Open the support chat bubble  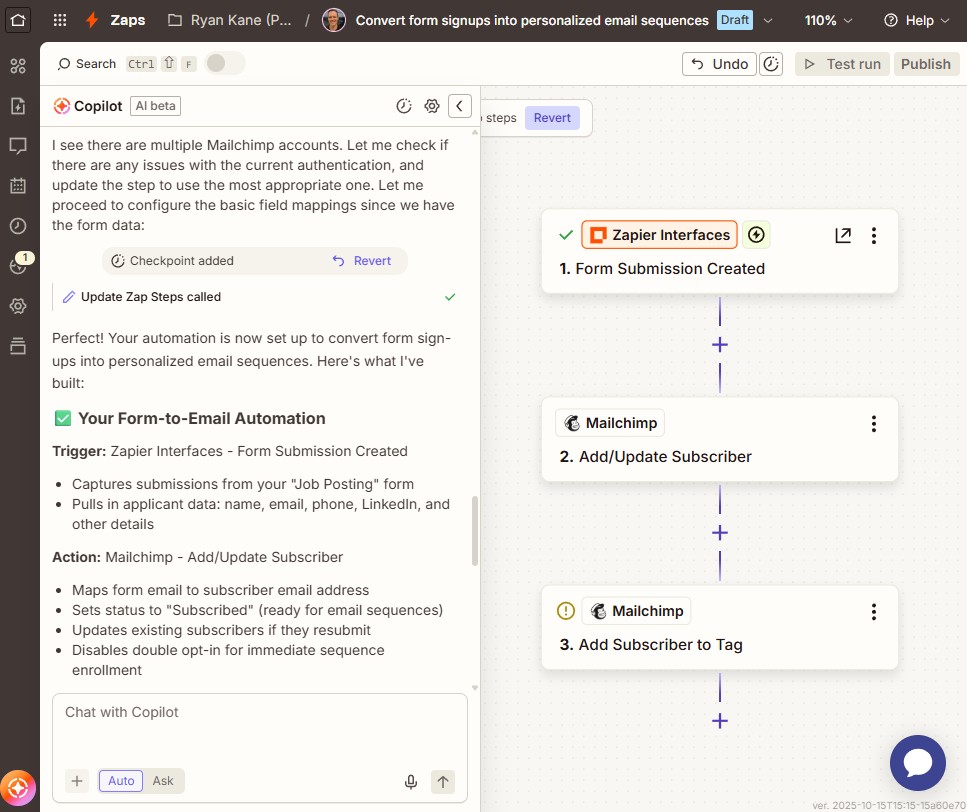pyautogui.click(x=918, y=763)
